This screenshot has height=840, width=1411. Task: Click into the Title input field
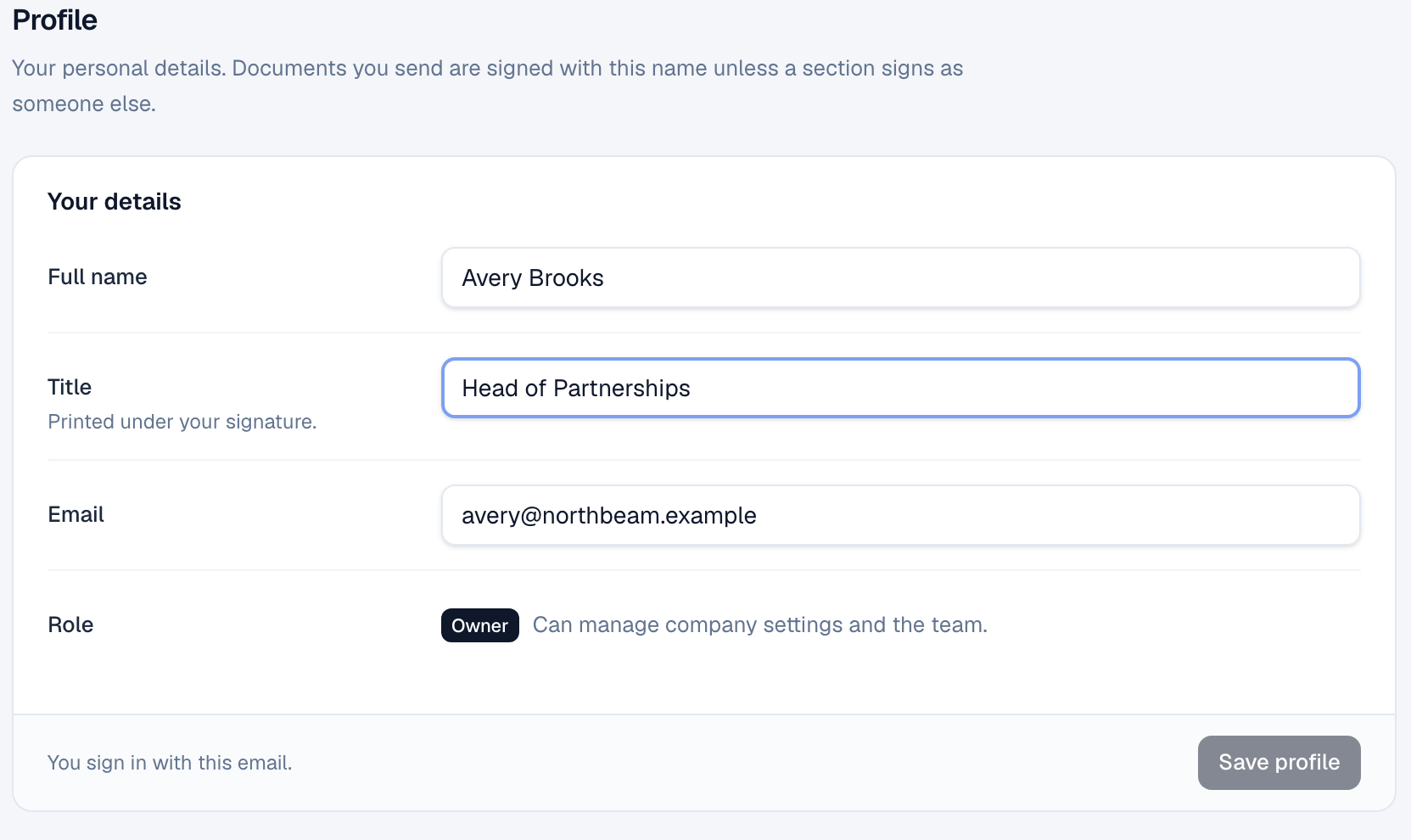(900, 388)
